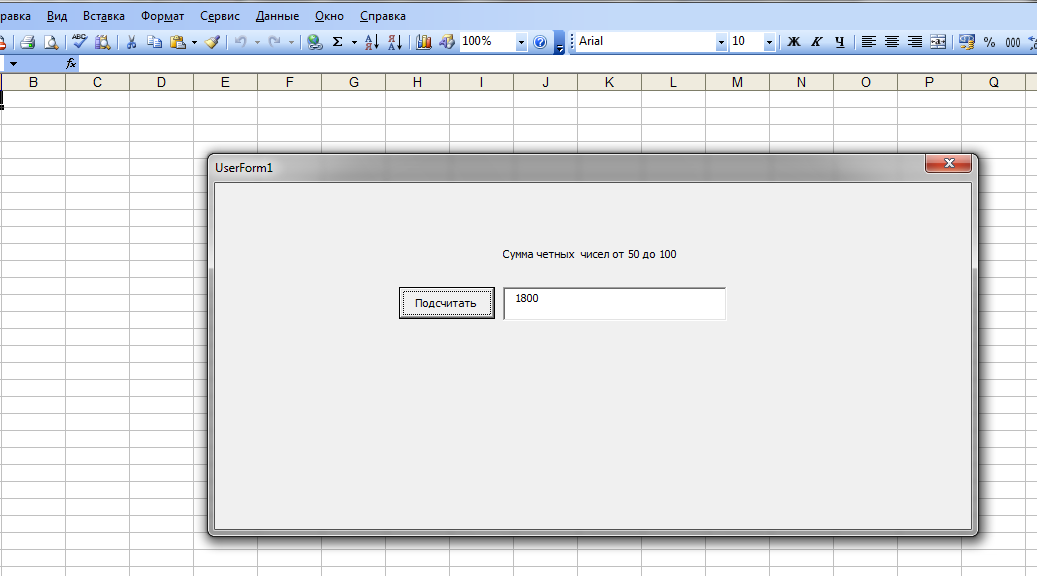Select column P header
The height and width of the screenshot is (576, 1037).
click(929, 82)
